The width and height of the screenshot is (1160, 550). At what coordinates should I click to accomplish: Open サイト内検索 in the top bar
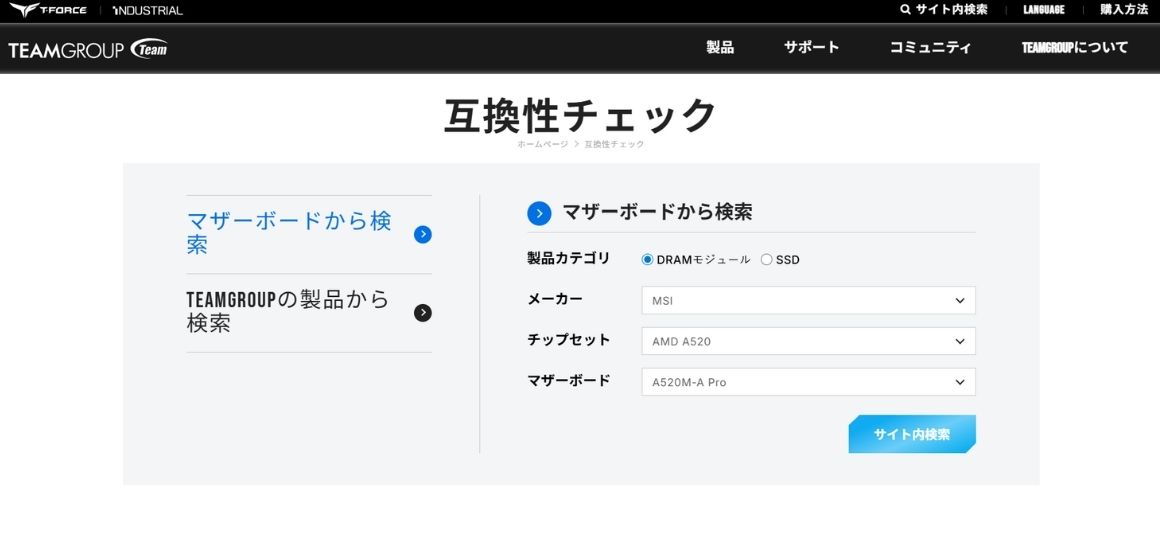(x=951, y=10)
